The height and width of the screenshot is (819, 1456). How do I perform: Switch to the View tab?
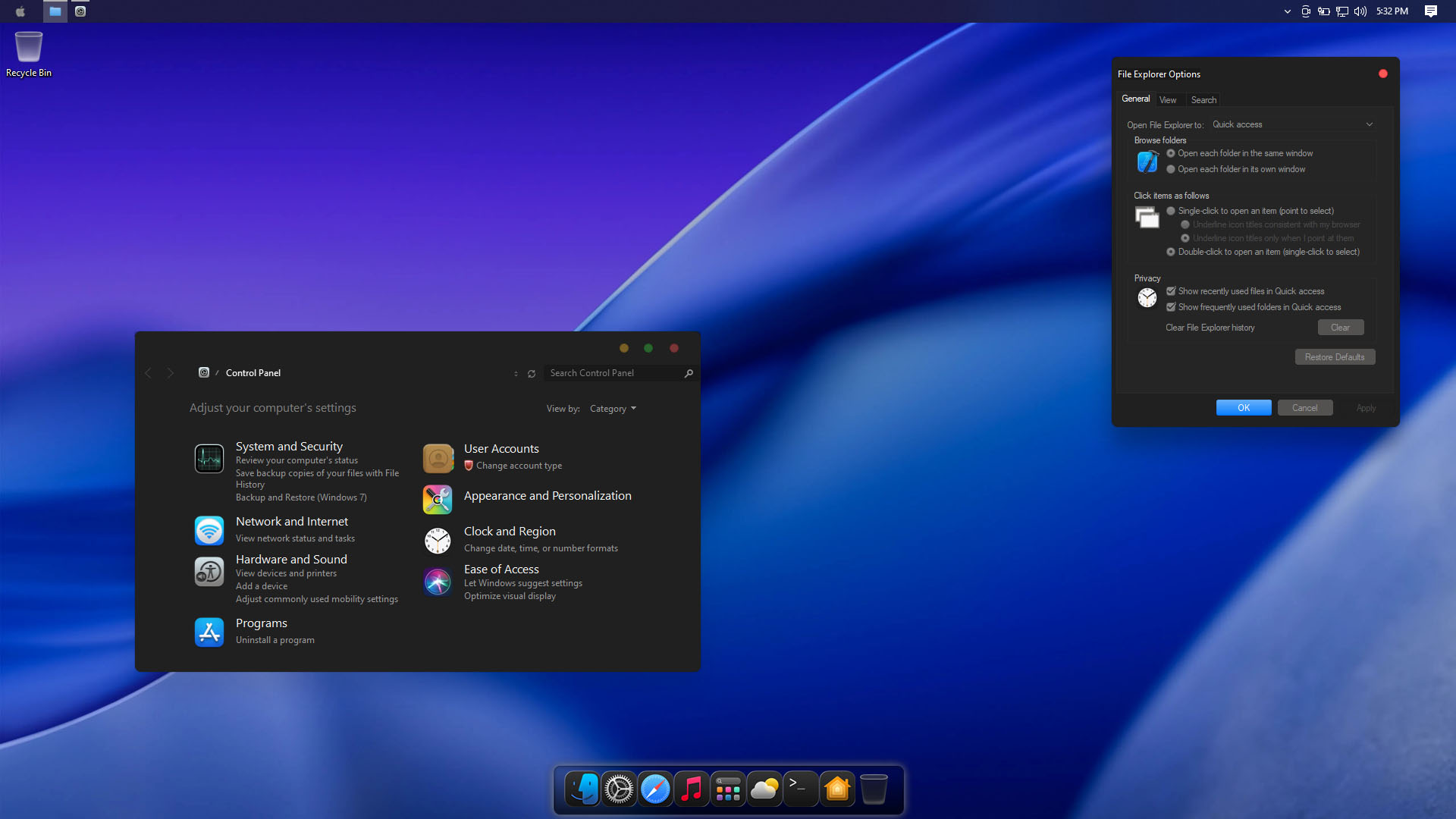(x=1168, y=99)
